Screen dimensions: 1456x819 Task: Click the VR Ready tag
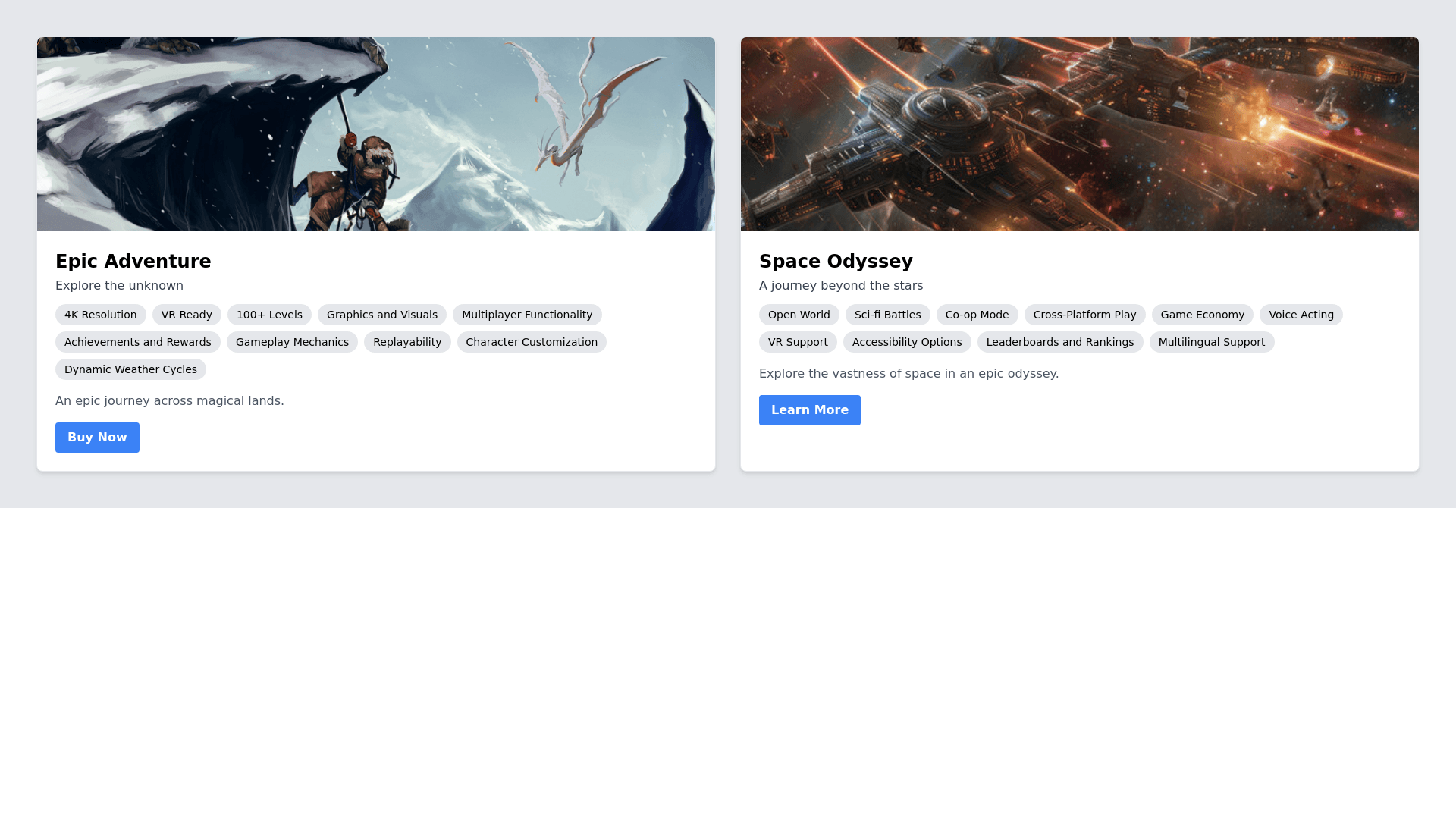coord(187,315)
